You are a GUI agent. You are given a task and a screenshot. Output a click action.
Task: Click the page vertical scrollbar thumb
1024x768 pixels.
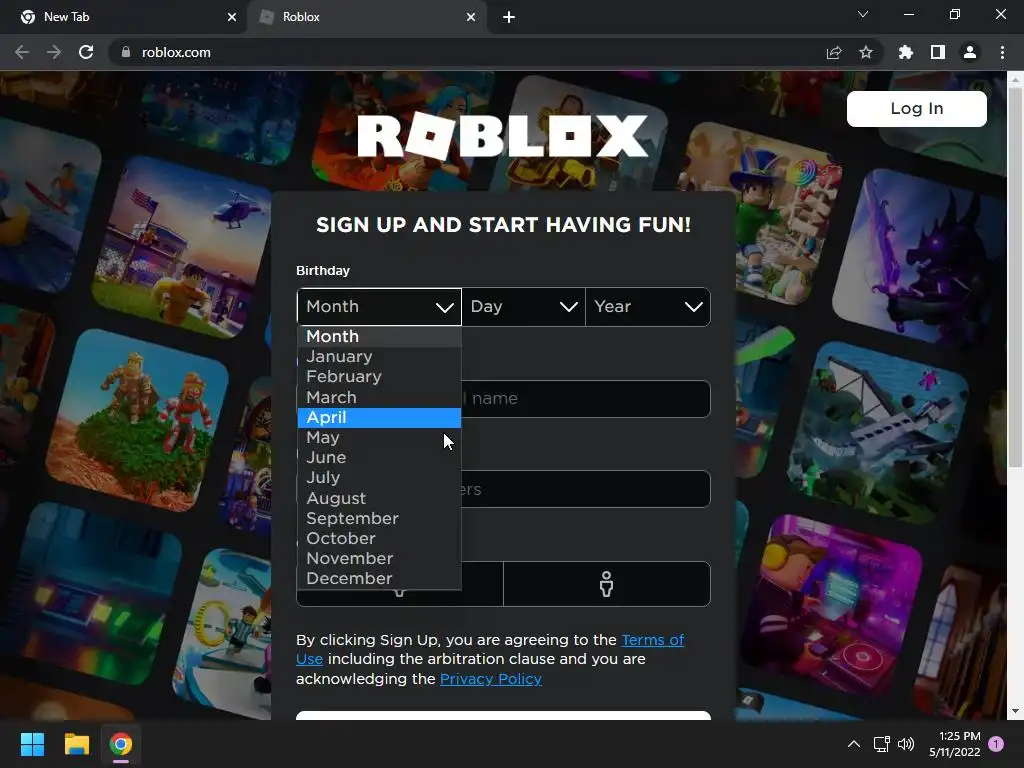click(1015, 278)
